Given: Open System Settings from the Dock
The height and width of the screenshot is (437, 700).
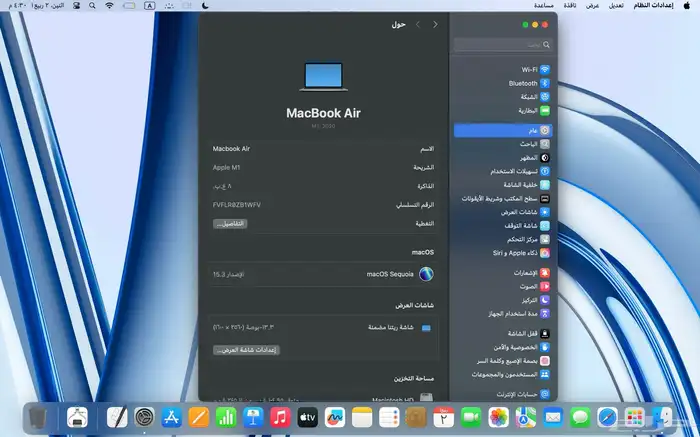Looking at the screenshot, I should pos(144,418).
